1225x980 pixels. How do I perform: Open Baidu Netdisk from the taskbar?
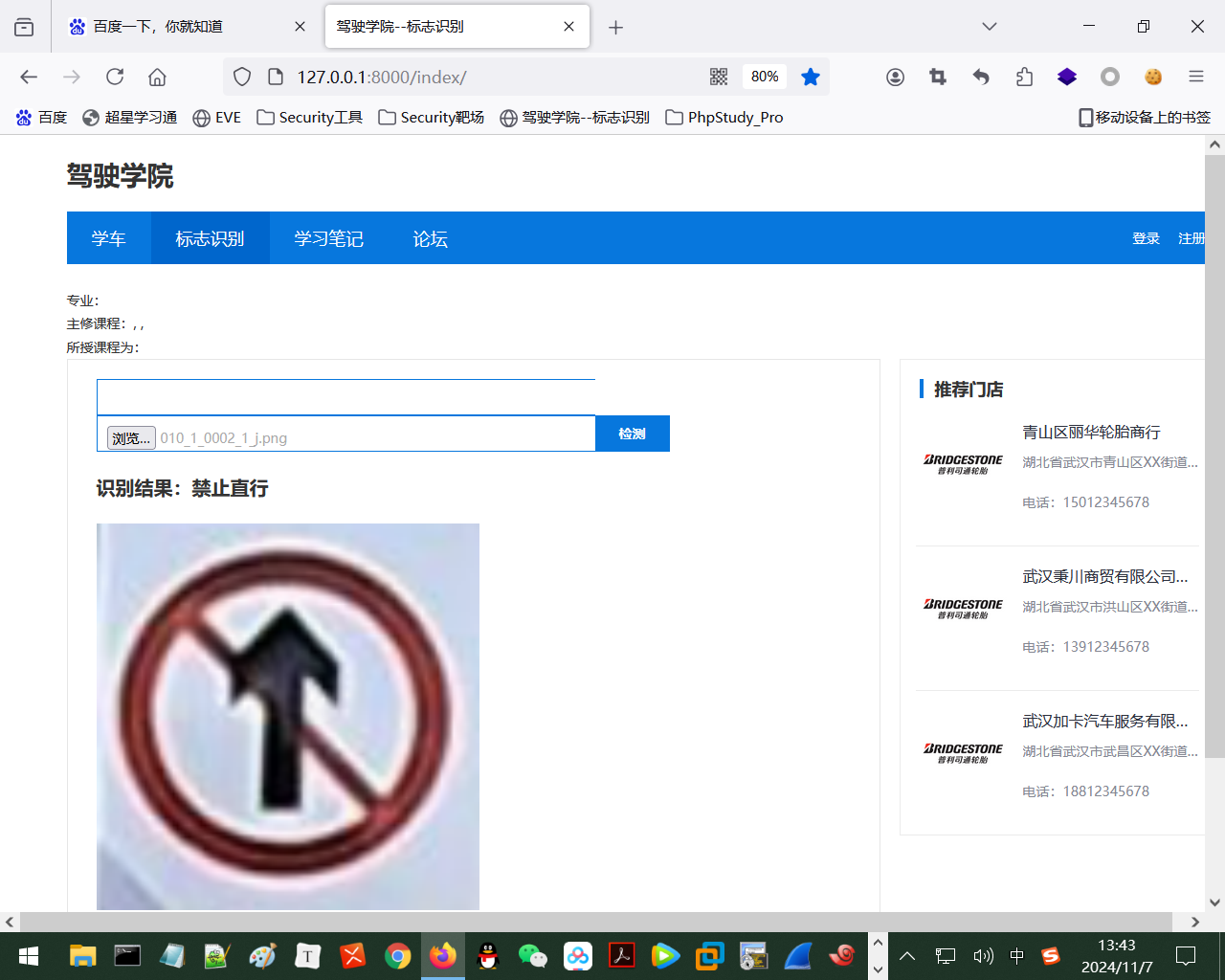(578, 956)
